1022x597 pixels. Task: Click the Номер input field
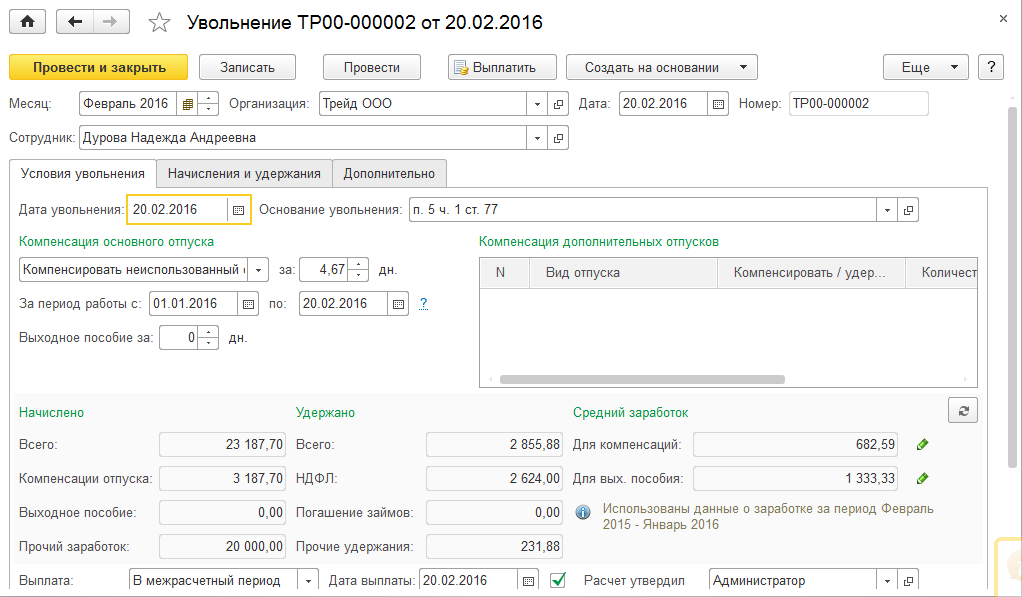tap(858, 104)
